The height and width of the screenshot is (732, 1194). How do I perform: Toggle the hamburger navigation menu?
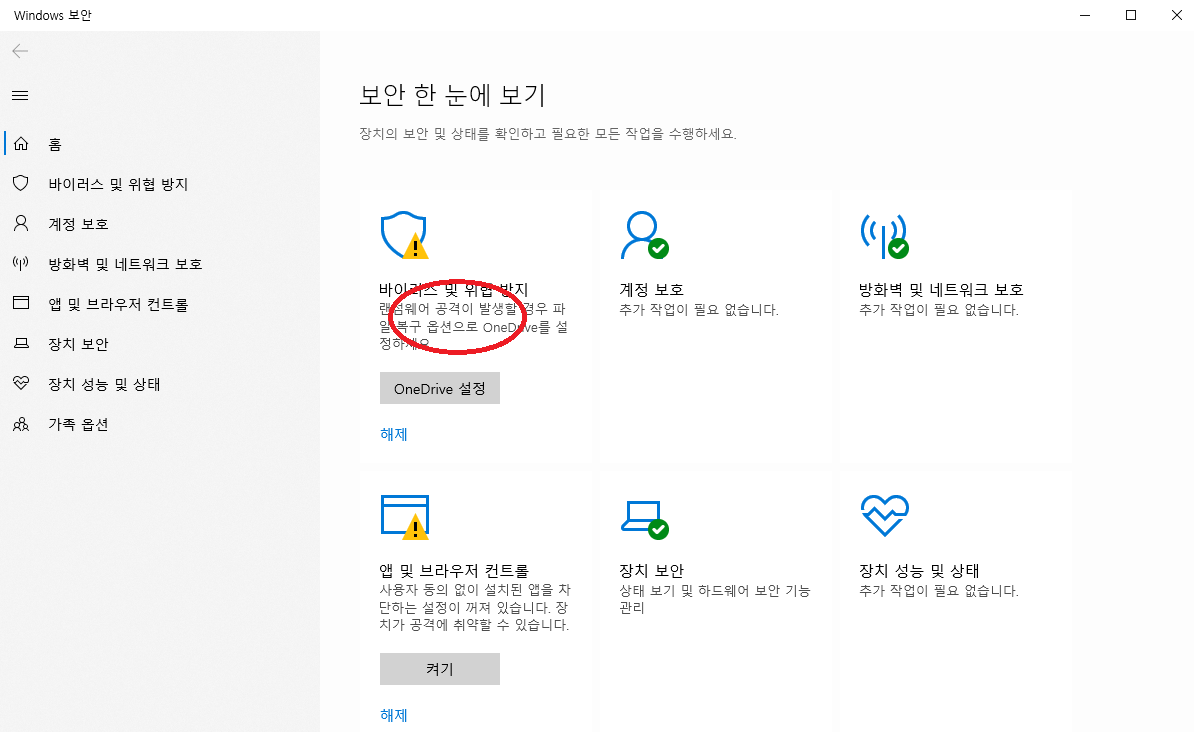(x=20, y=96)
